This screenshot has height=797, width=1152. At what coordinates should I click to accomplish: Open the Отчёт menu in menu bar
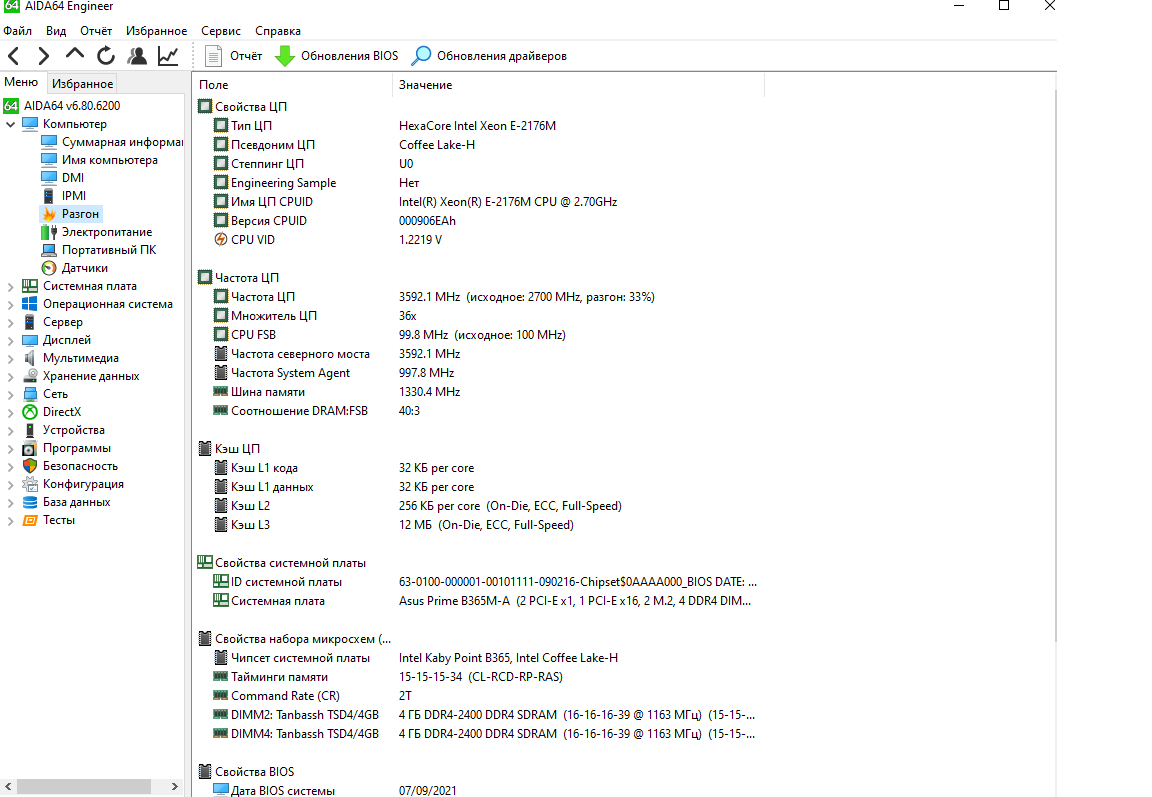click(96, 31)
